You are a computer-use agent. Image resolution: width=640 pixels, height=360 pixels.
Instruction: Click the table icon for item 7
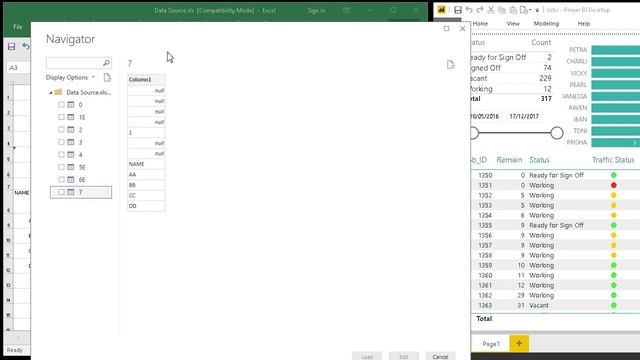click(x=71, y=192)
